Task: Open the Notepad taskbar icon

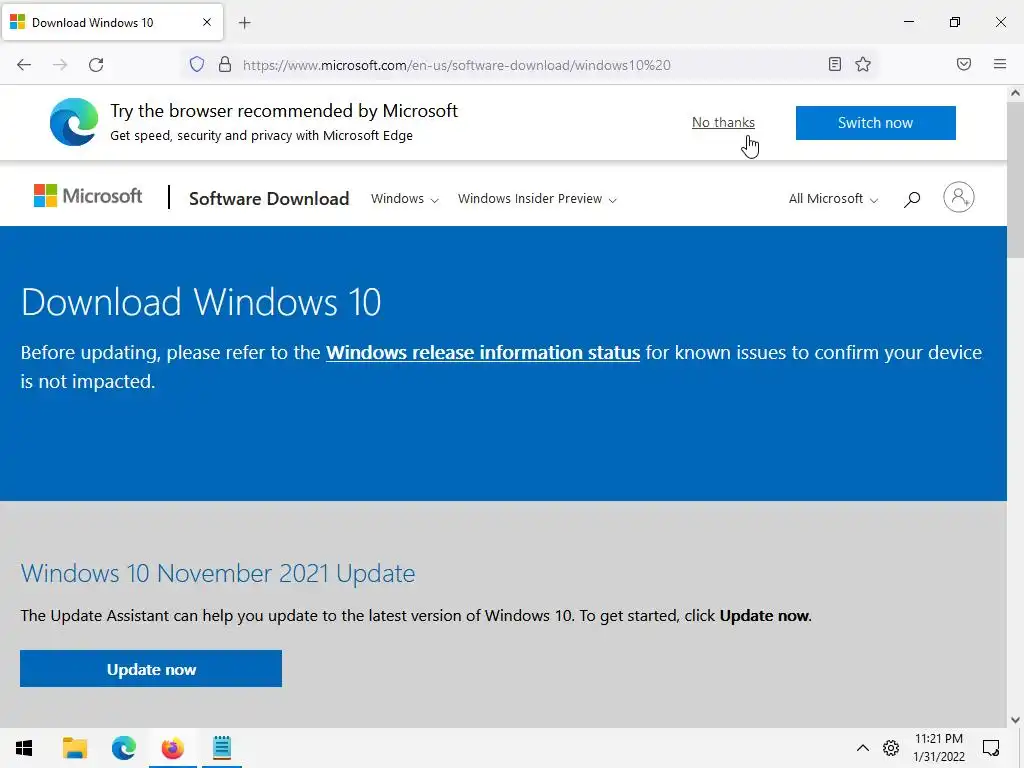Action: pos(222,748)
